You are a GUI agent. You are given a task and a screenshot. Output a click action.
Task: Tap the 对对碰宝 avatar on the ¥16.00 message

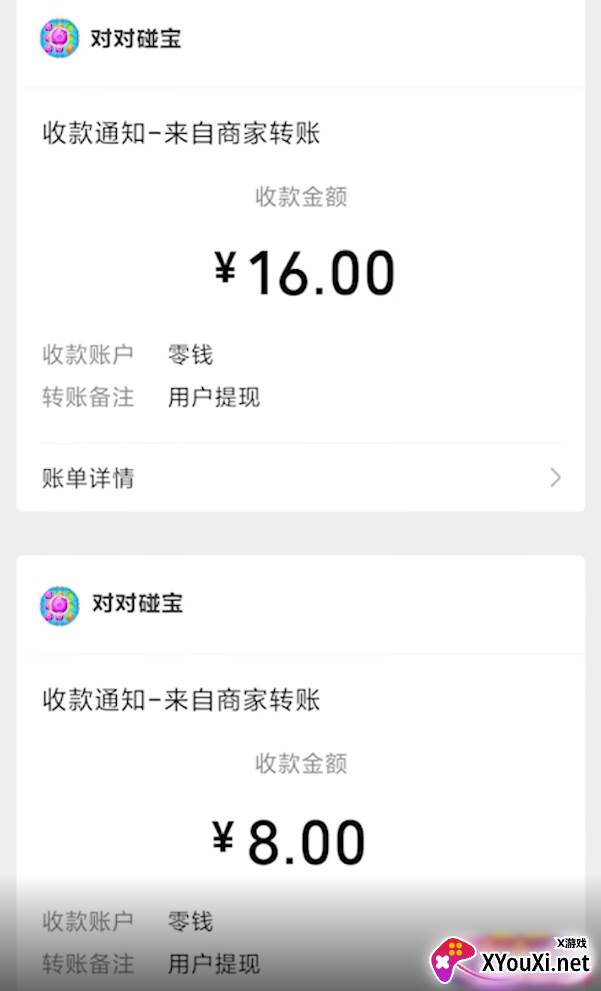[59, 39]
